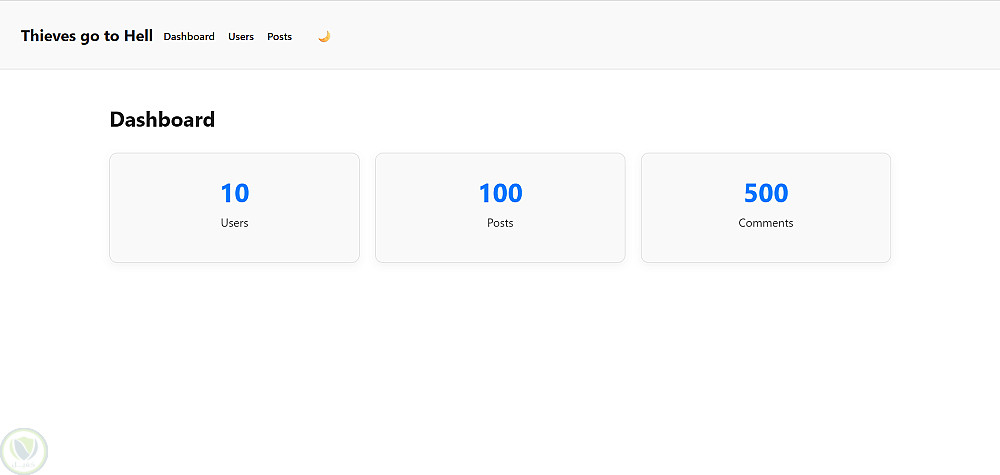Open the Dashboard navigation link
Screen dimensions: 1000x475
(x=189, y=36)
